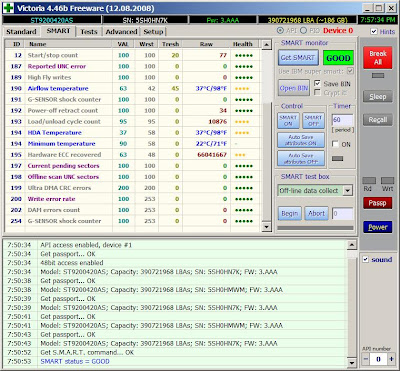Toggle the sound checkbox
The width and height of the screenshot is (400, 371).
pyautogui.click(x=366, y=259)
